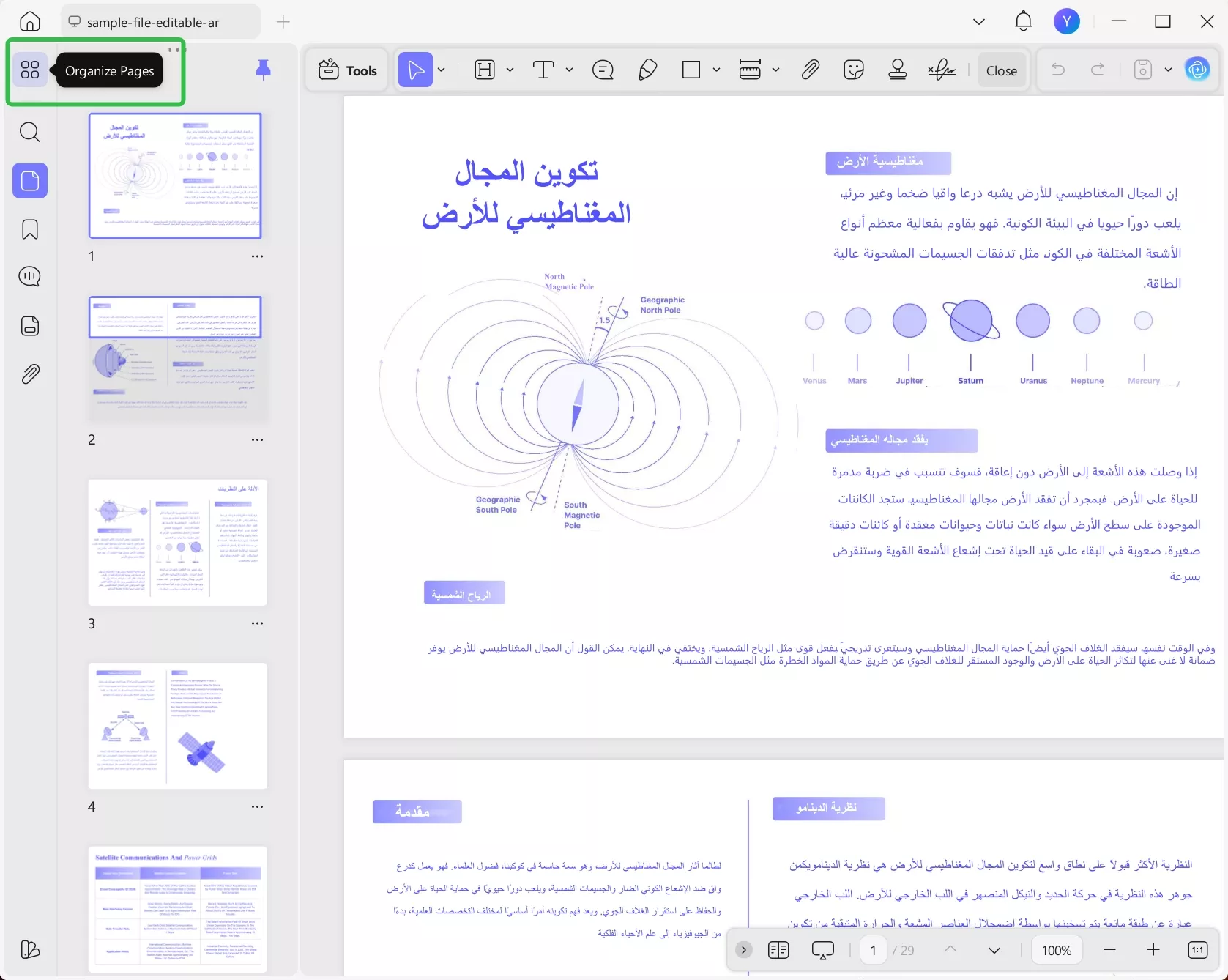Select the Pencil markup tool
The height and width of the screenshot is (980, 1228).
[647, 70]
